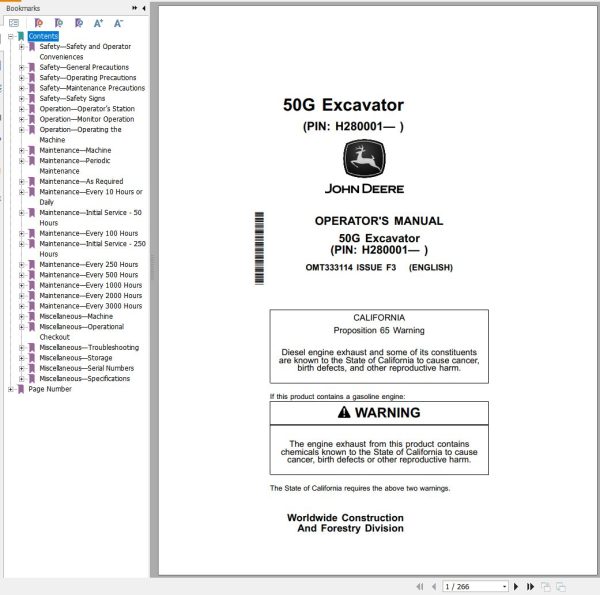This screenshot has width=600, height=595.
Task: Expand Operation—Operating the Machine node
Action: coord(22,130)
